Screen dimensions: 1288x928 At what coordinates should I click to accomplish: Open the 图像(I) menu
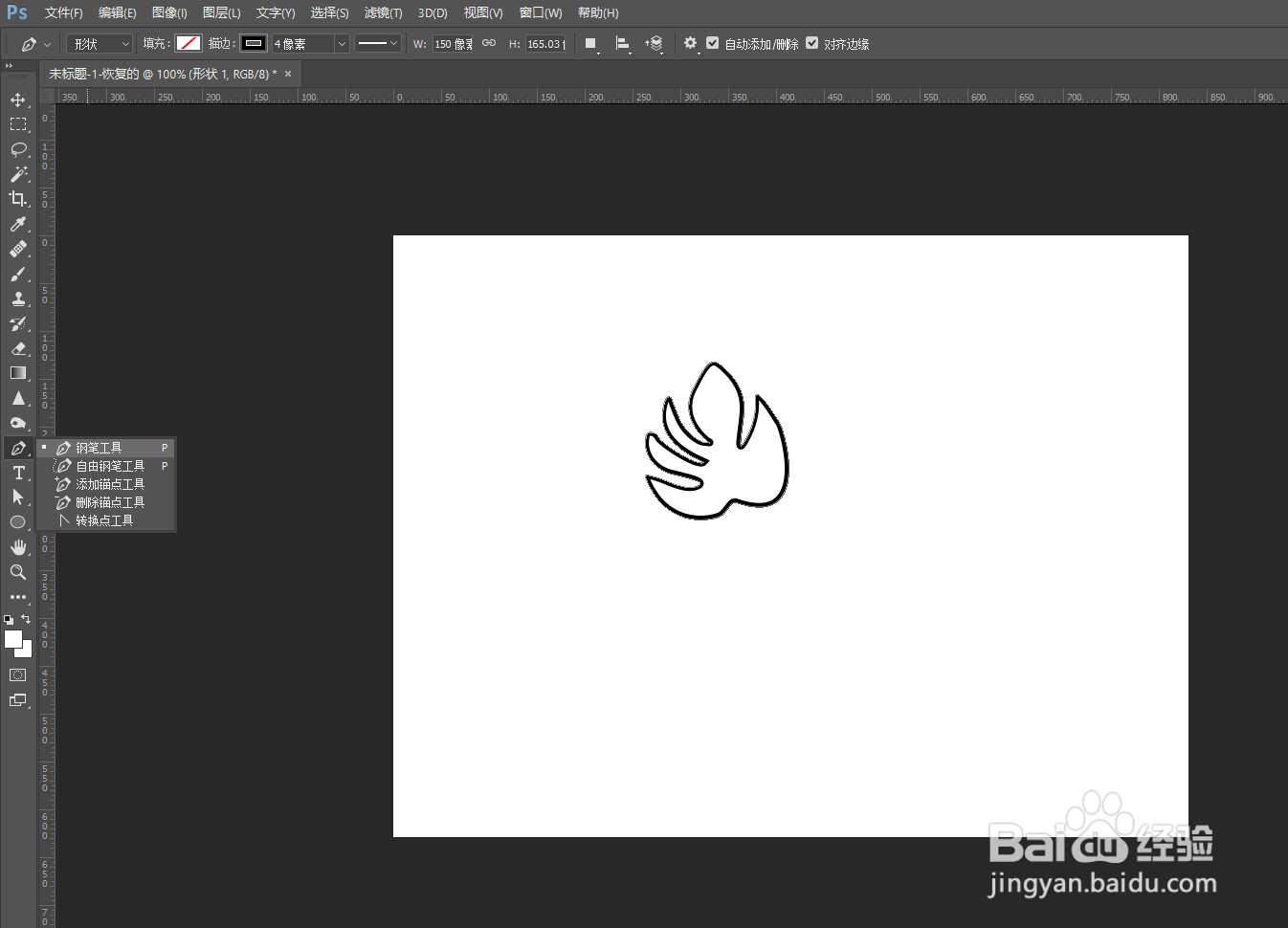169,12
